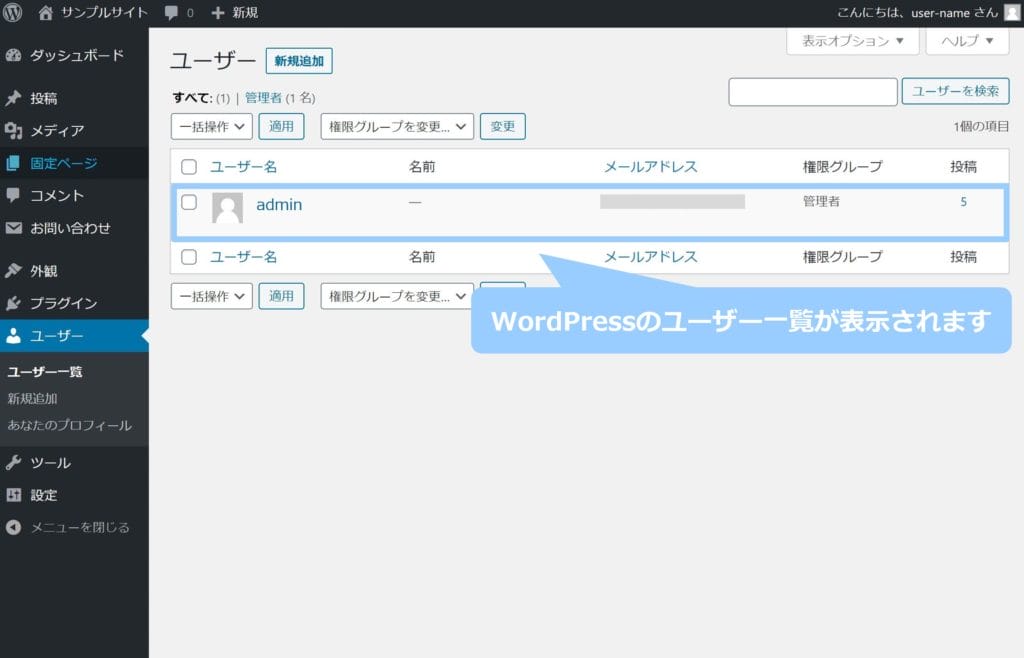Click the WordPress logo icon
The image size is (1024, 658).
pyautogui.click(x=13, y=13)
